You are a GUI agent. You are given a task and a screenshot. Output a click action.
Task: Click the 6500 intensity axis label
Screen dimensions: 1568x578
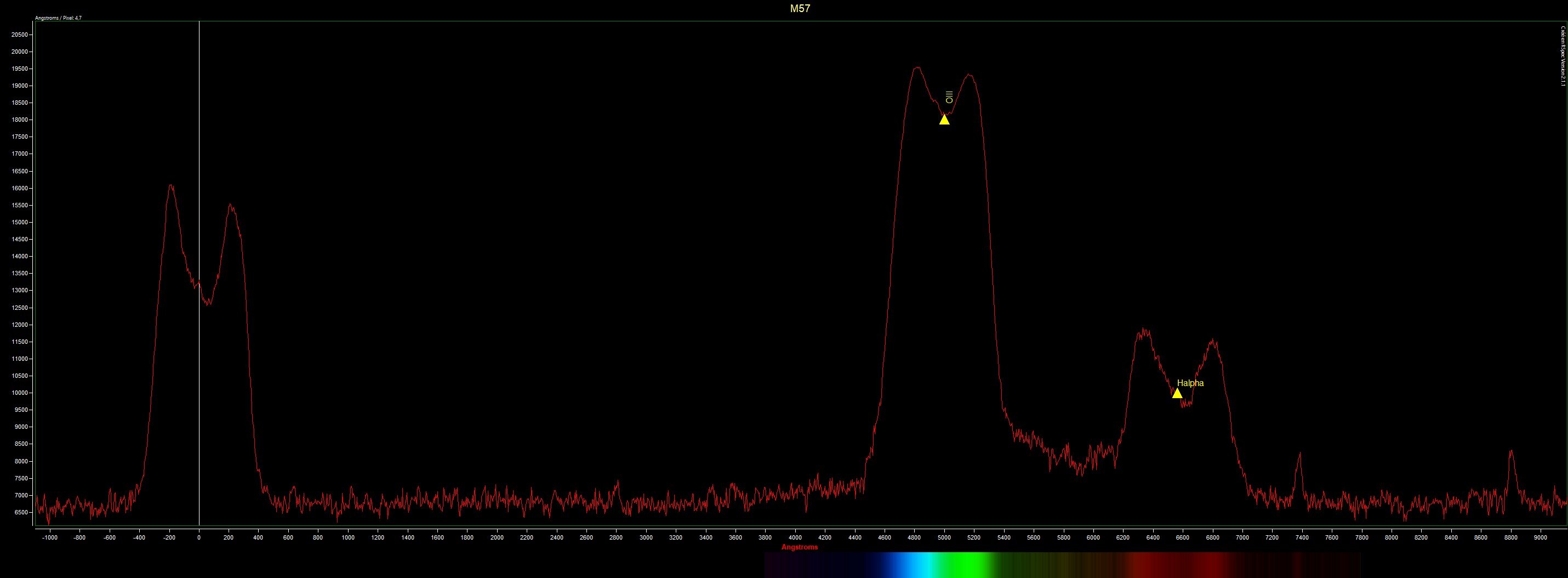click(21, 512)
